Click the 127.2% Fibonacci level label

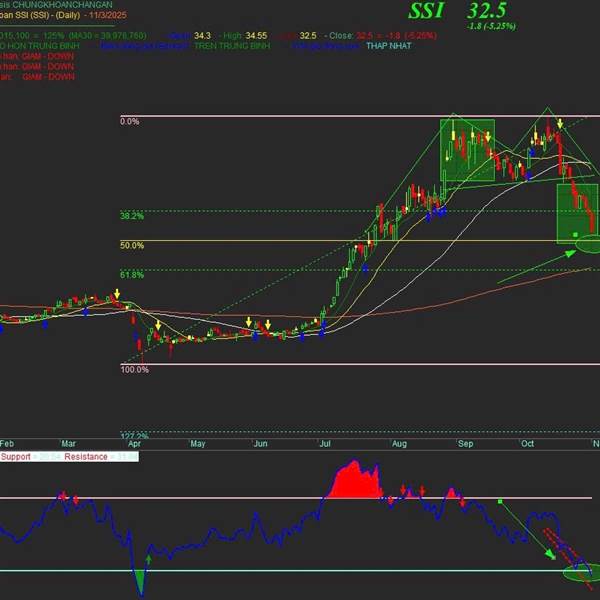click(135, 436)
